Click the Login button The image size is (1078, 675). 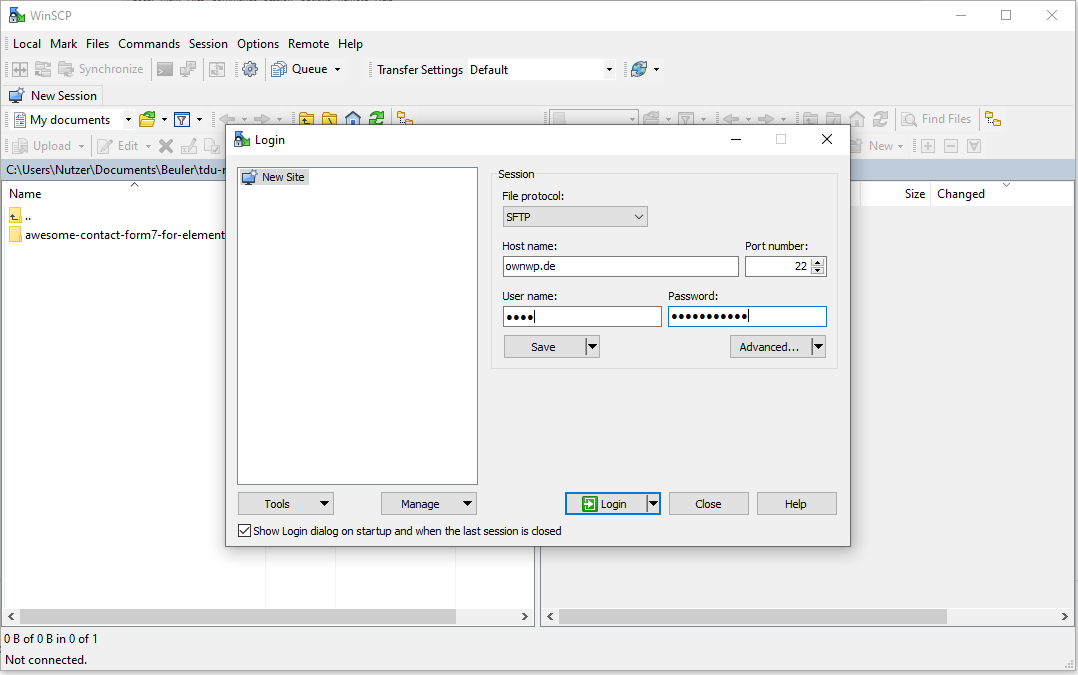[x=606, y=504]
